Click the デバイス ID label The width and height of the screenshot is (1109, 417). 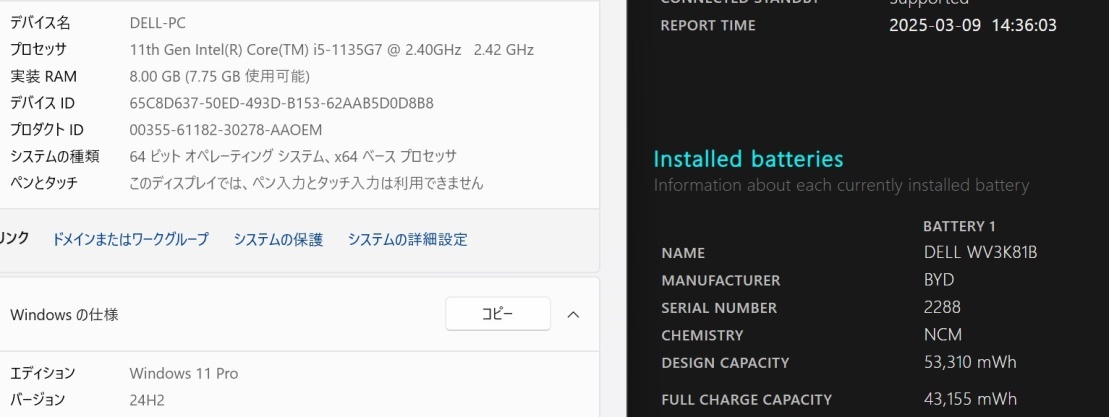pos(42,103)
